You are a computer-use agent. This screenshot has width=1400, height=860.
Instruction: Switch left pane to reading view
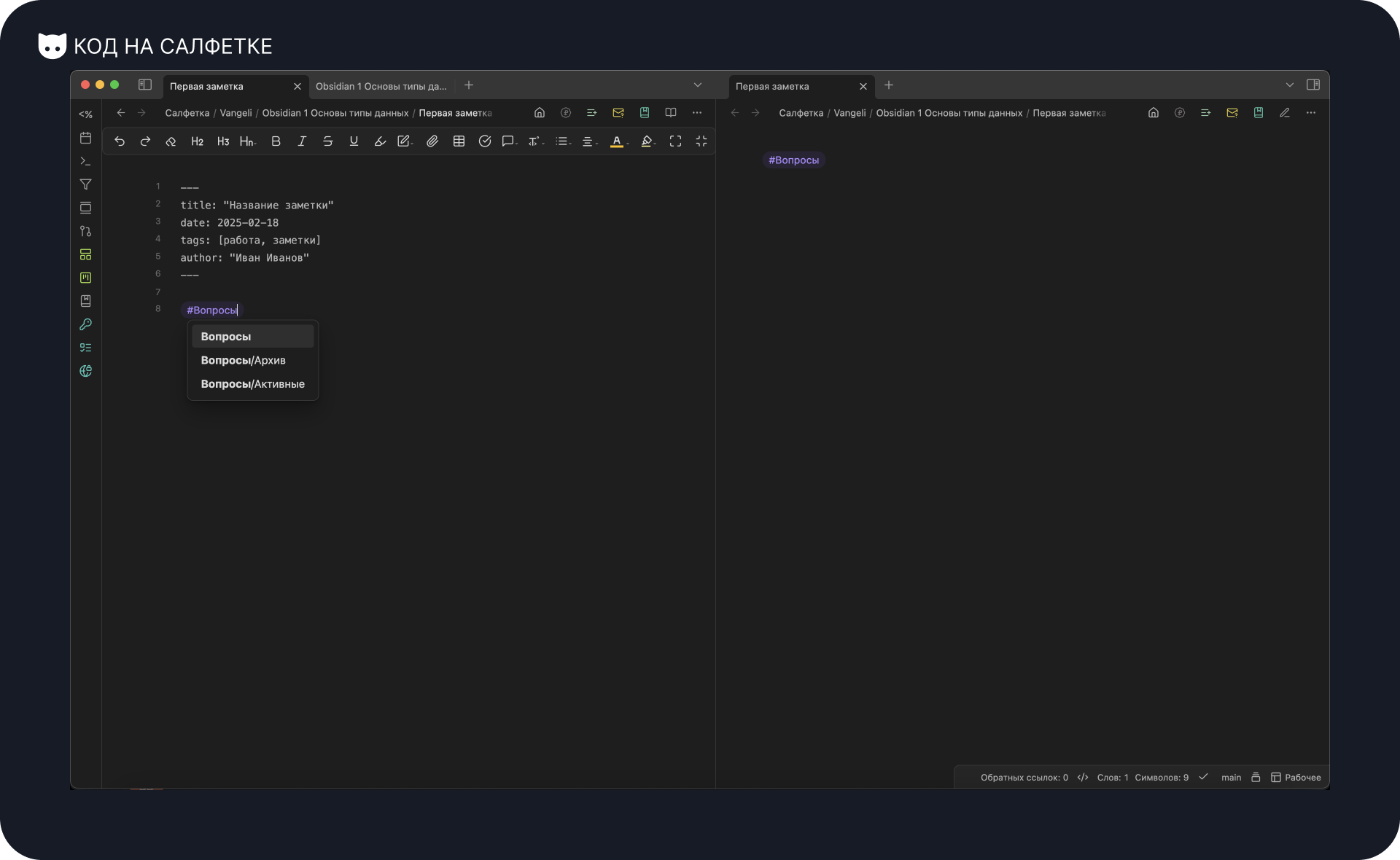coord(671,113)
